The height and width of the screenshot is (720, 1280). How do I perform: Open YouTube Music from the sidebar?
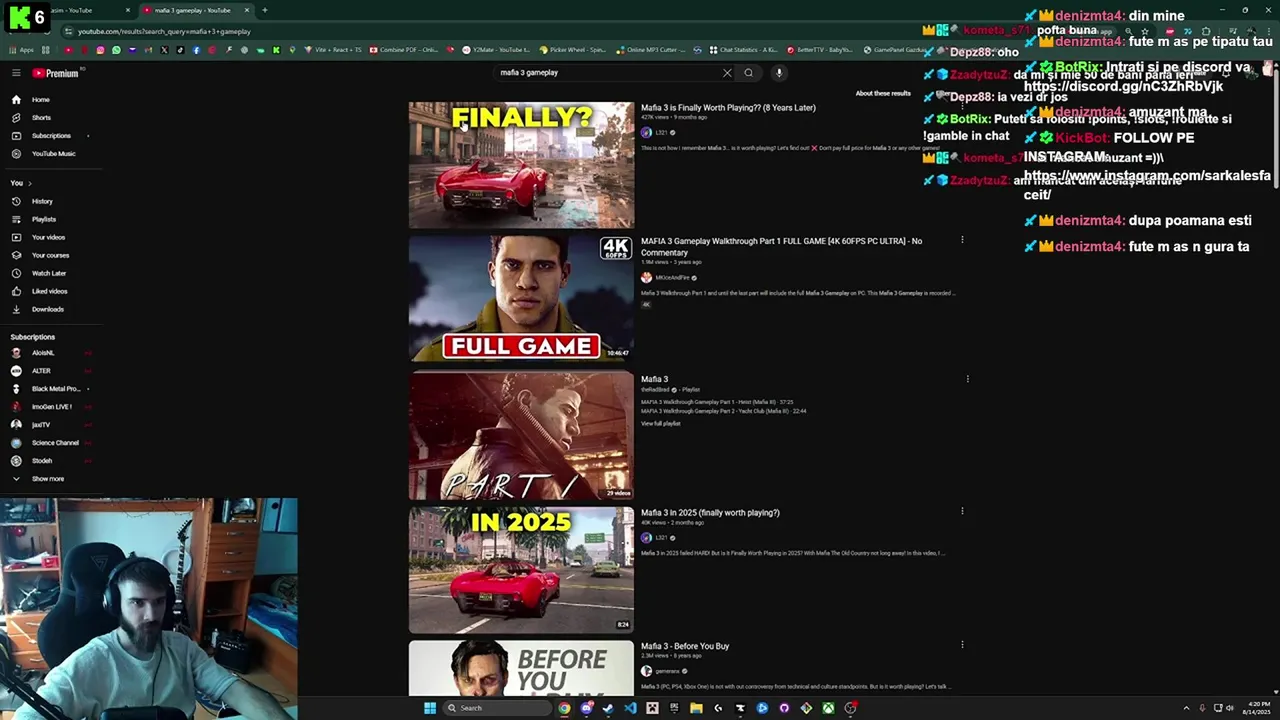click(x=53, y=154)
